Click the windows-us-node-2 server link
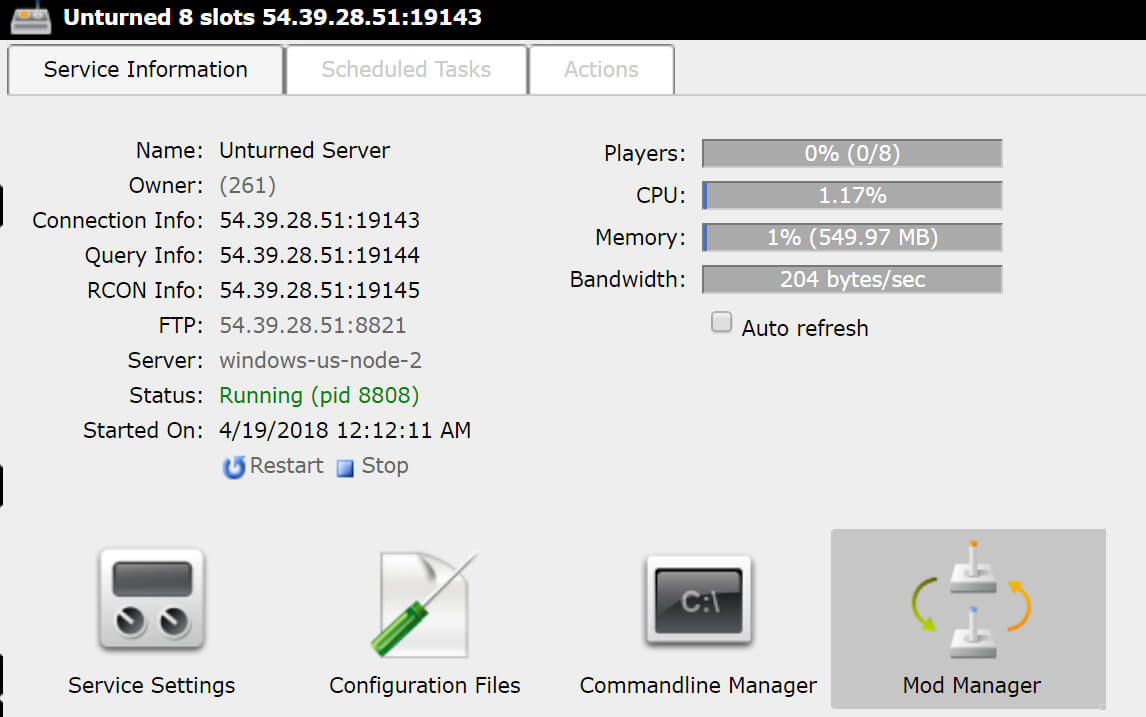 [x=320, y=360]
